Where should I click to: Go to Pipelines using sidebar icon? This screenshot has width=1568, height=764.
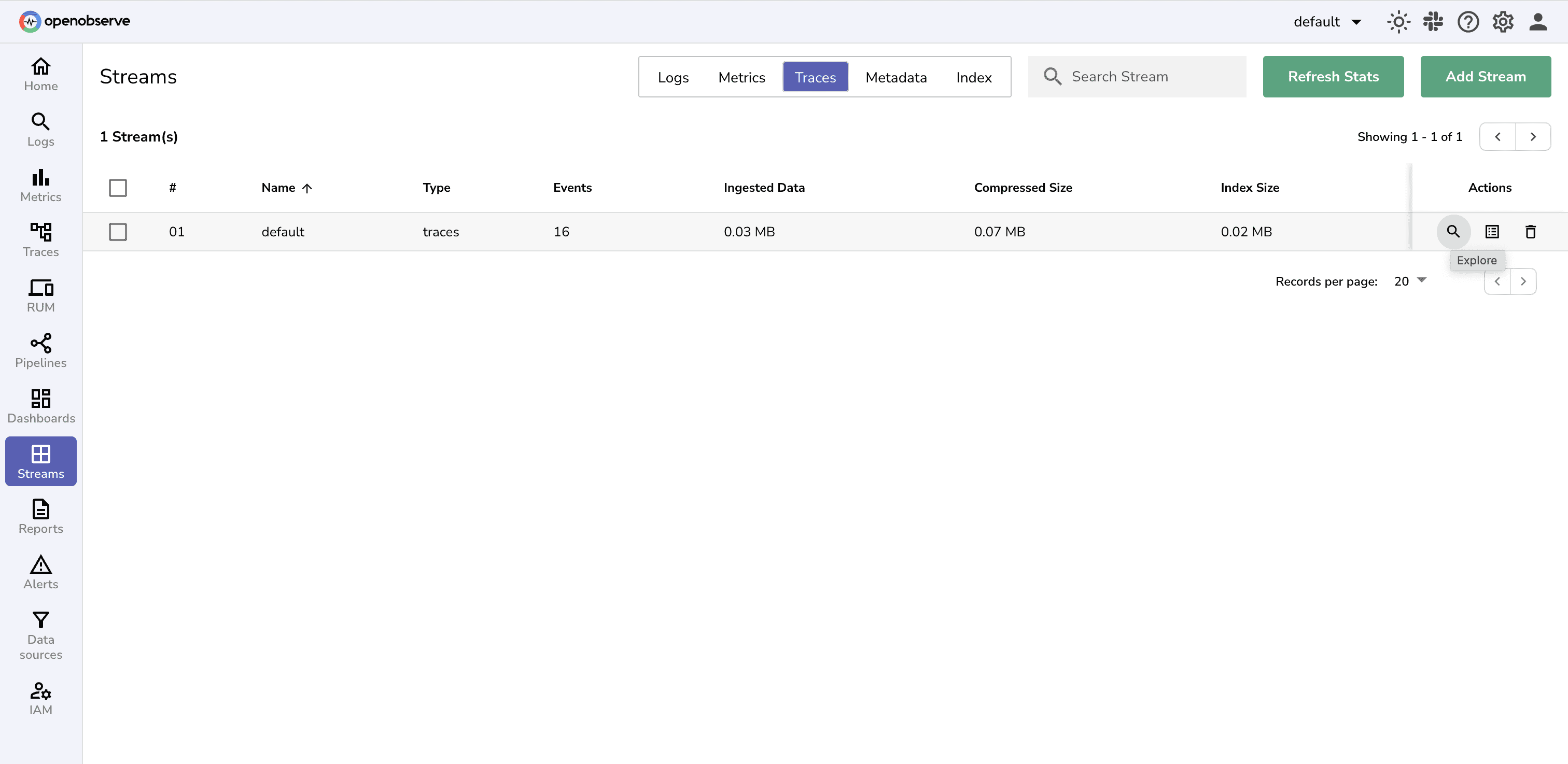(40, 350)
